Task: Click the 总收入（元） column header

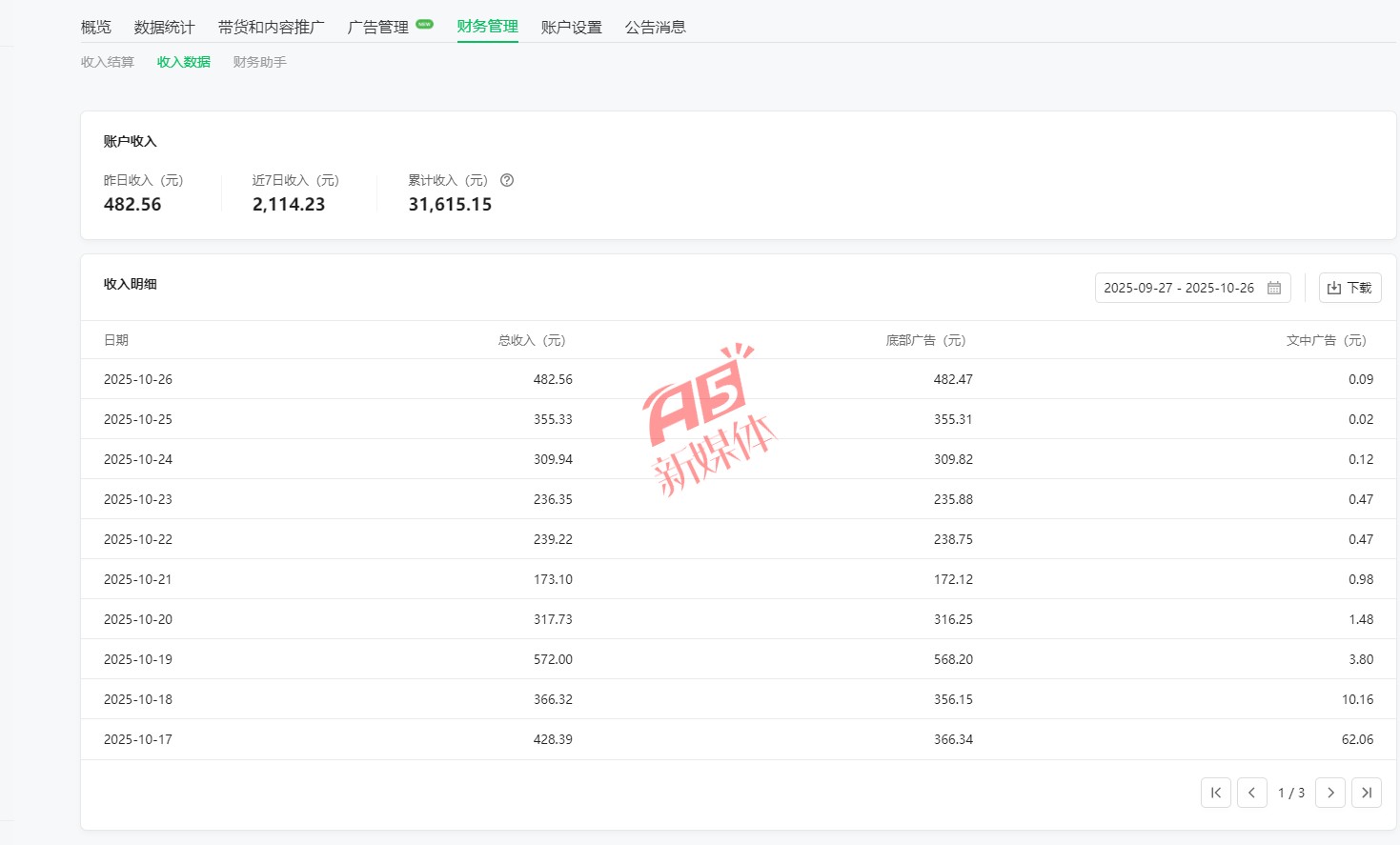Action: pyautogui.click(x=531, y=340)
